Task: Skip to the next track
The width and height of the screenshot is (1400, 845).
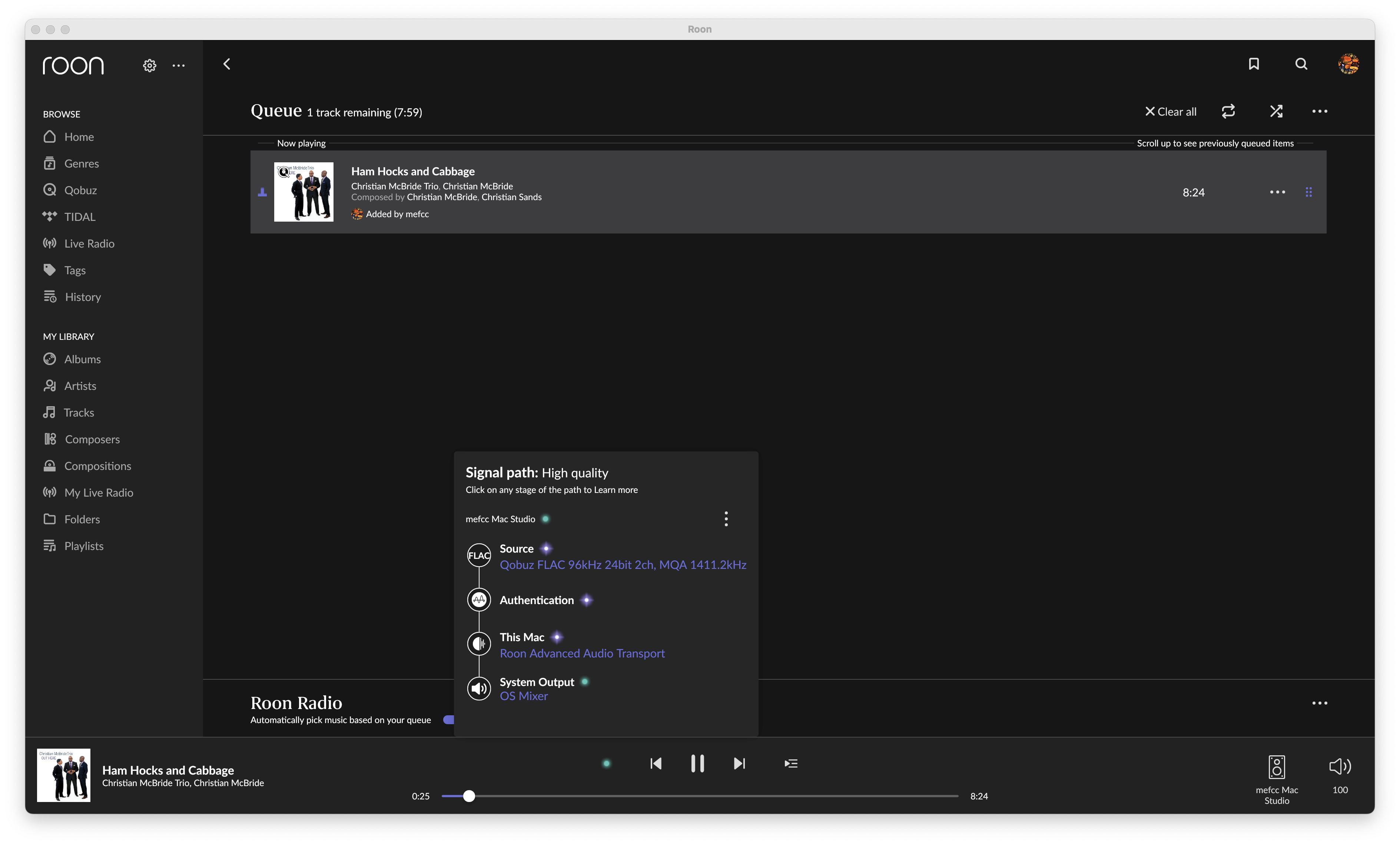Action: point(739,764)
